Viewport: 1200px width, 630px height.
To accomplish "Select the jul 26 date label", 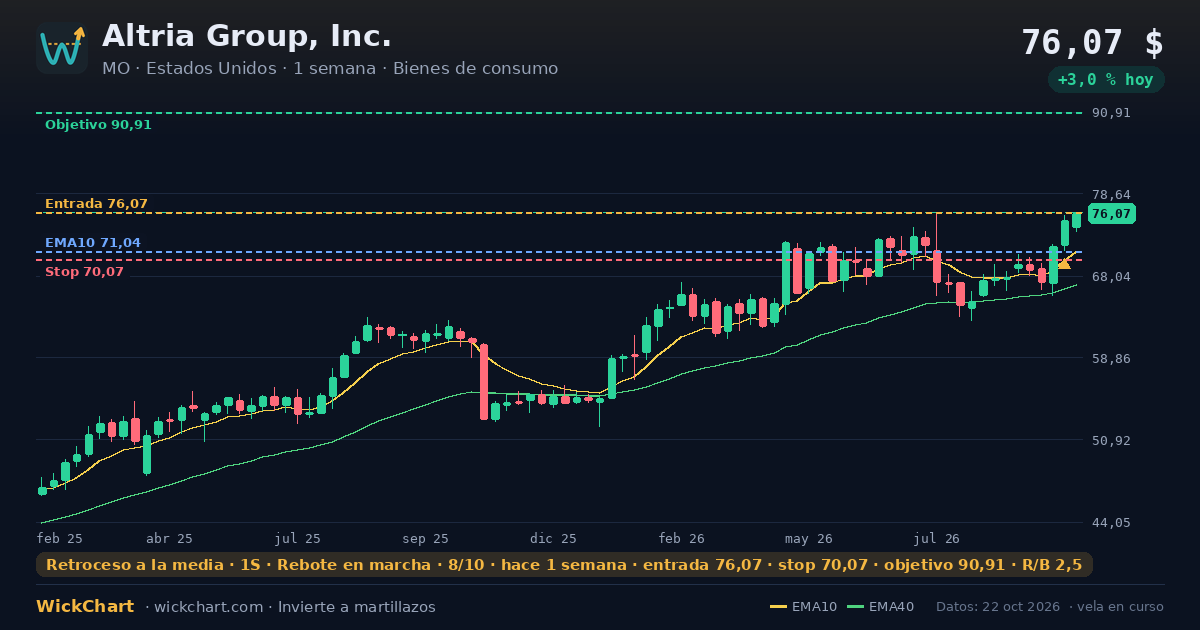I will pos(937,539).
